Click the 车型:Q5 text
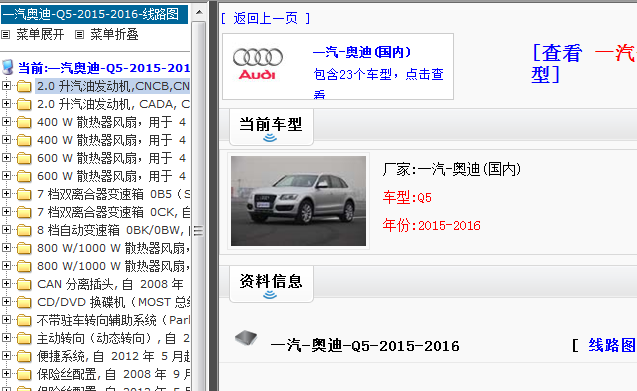Screen dimensions: 637x391 click(x=407, y=198)
